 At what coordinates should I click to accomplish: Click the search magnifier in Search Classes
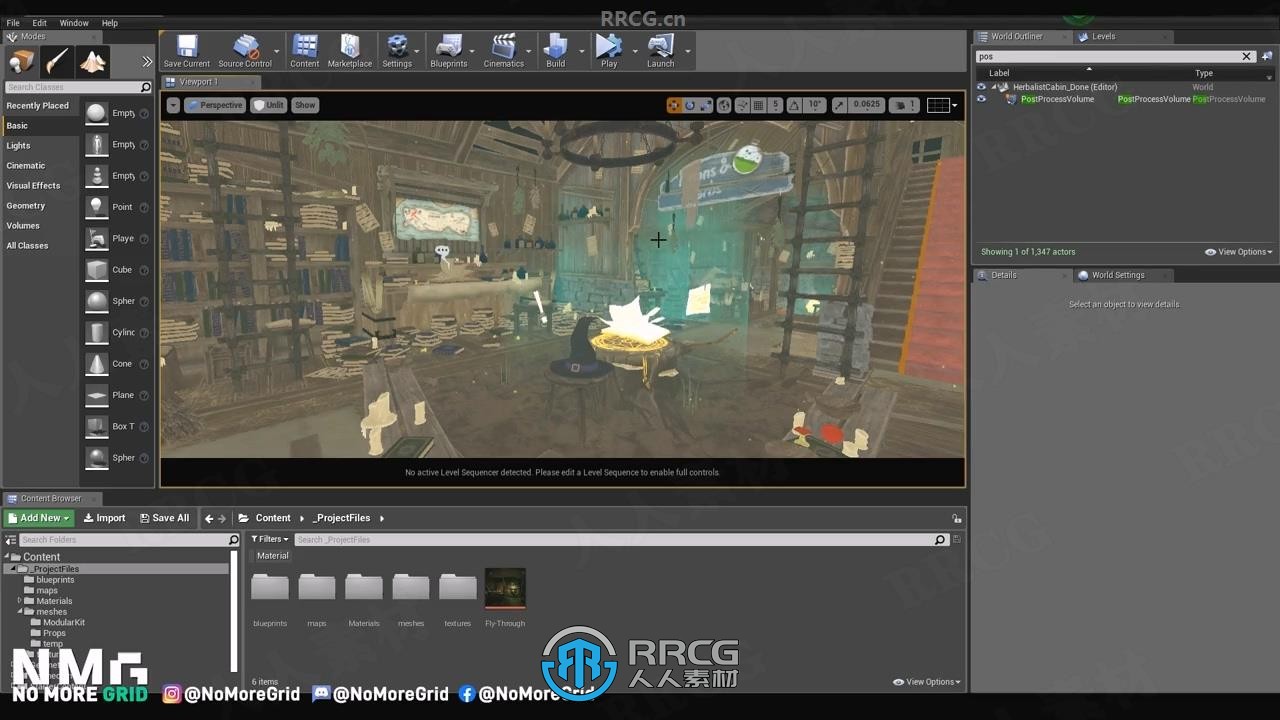[x=145, y=87]
